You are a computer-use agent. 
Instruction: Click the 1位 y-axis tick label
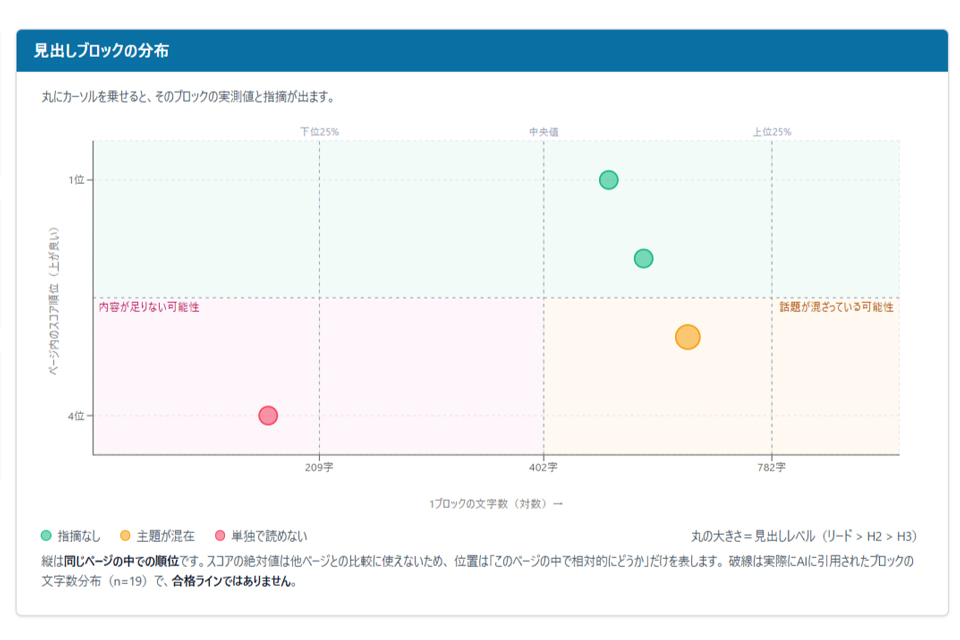[76, 180]
